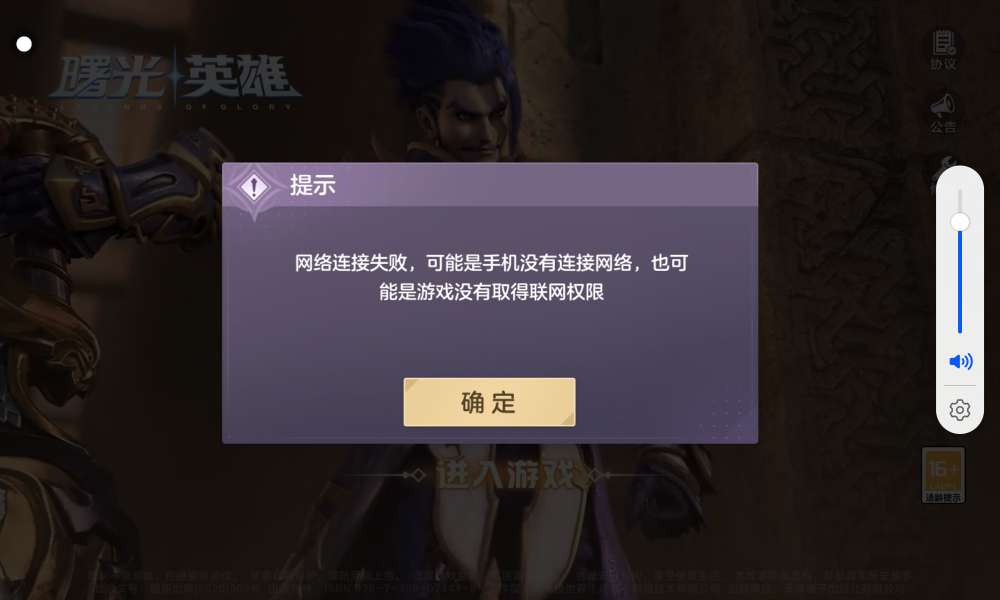Click the purple dialog header bar
1000x600 pixels.
[x=490, y=185]
